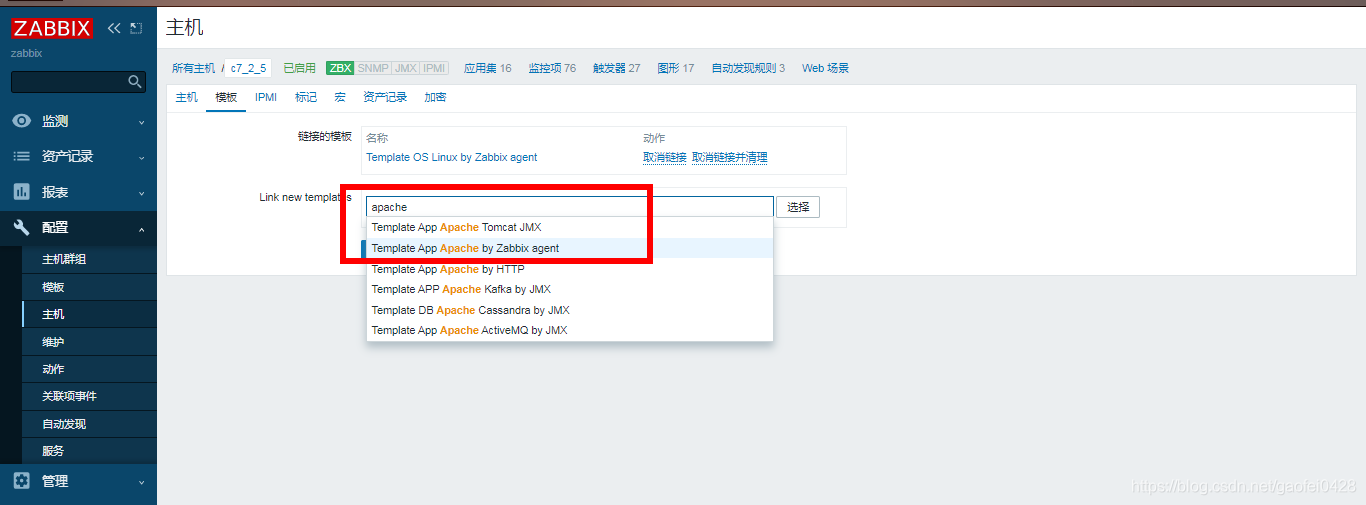The image size is (1366, 505).
Task: Click the template search field containing apache
Action: pos(570,207)
